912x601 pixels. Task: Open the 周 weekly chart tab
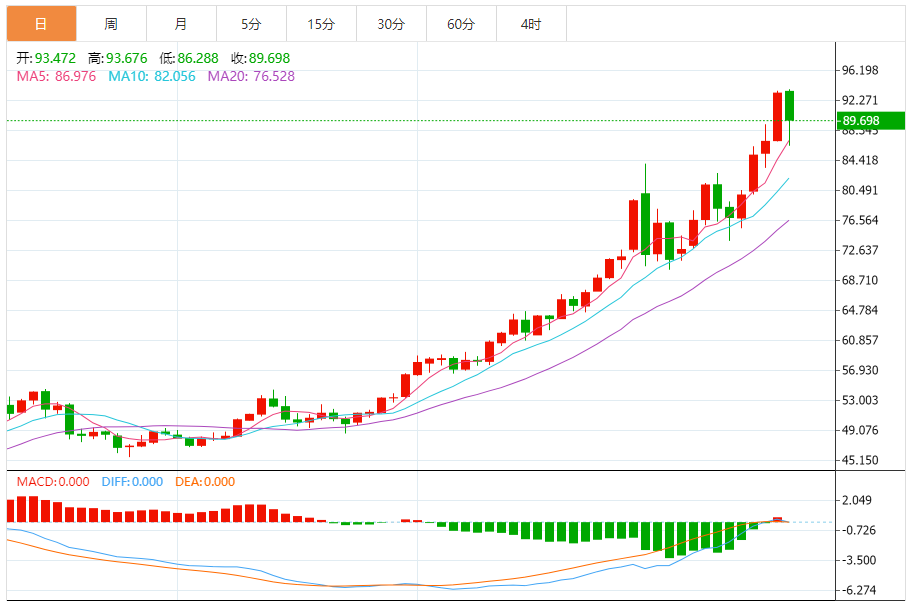pyautogui.click(x=111, y=24)
